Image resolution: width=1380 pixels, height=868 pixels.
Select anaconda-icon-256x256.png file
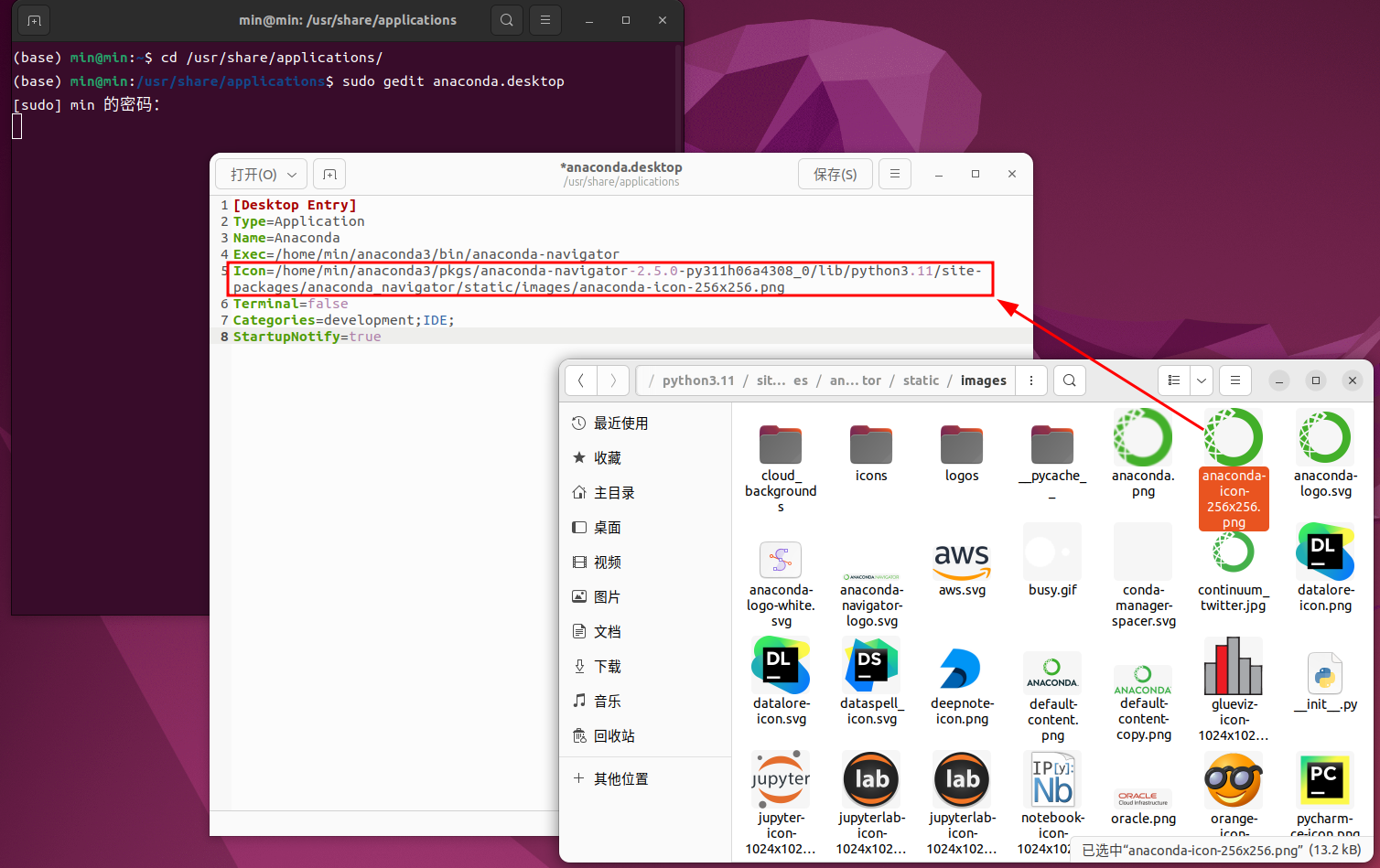[x=1234, y=468]
